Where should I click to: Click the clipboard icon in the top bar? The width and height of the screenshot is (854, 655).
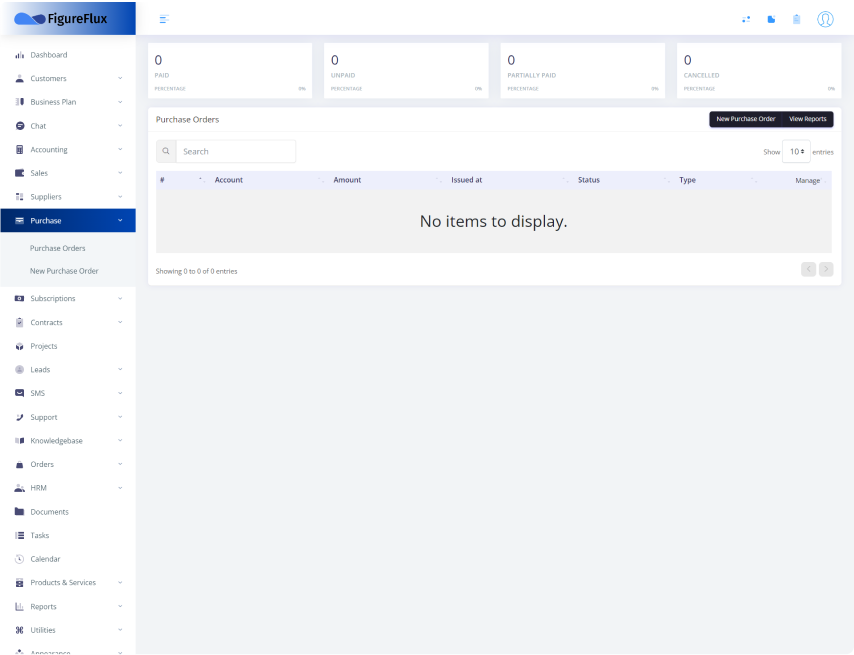796,19
